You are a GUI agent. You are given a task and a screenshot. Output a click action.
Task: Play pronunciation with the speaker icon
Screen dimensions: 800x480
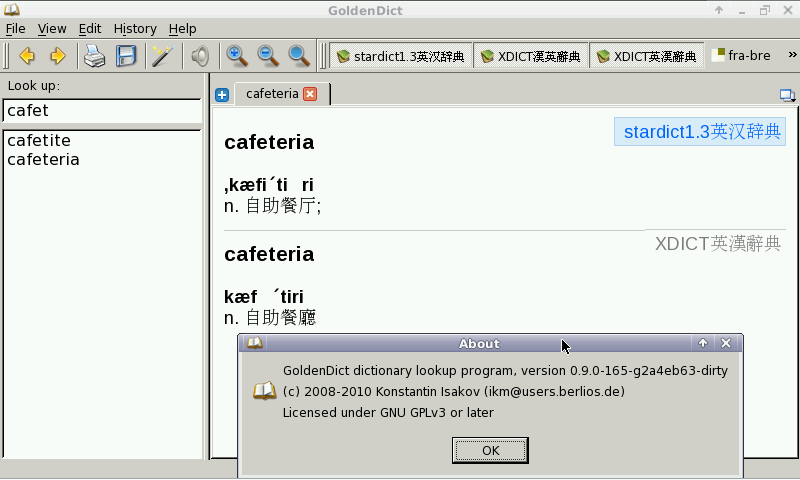click(200, 56)
